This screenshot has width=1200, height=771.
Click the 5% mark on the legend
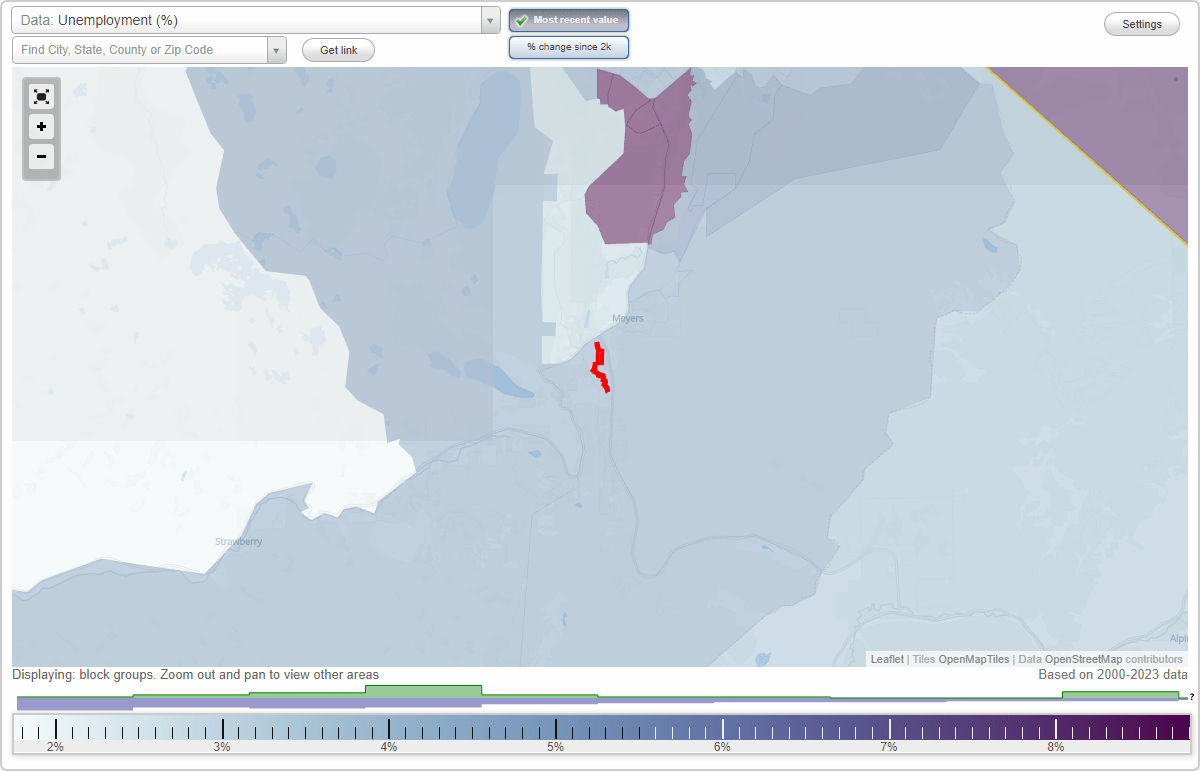(556, 746)
